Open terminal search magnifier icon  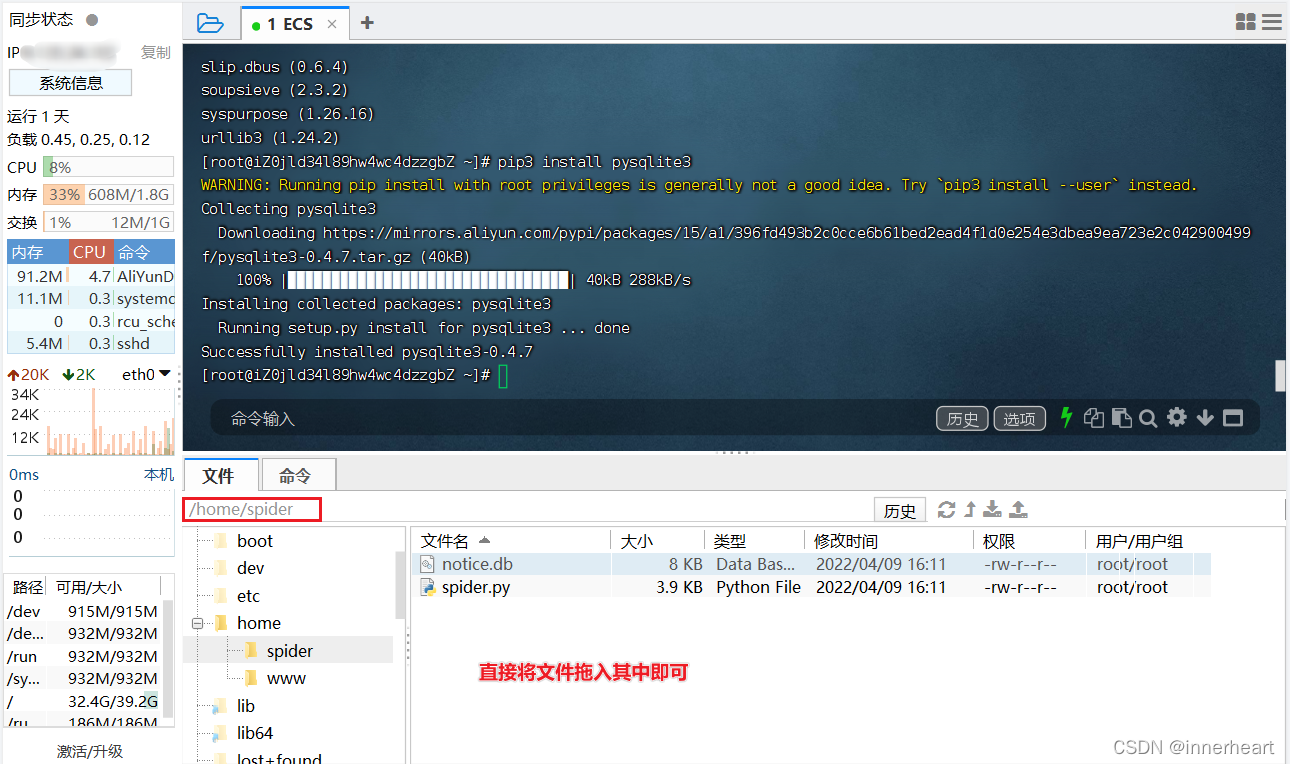click(1148, 418)
